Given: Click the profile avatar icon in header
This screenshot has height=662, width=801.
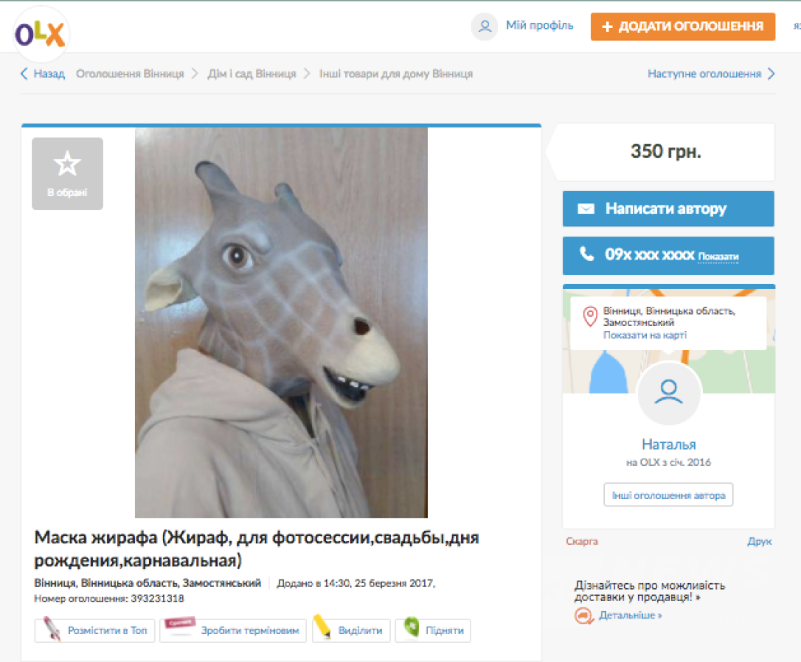Looking at the screenshot, I should pyautogui.click(x=485, y=27).
